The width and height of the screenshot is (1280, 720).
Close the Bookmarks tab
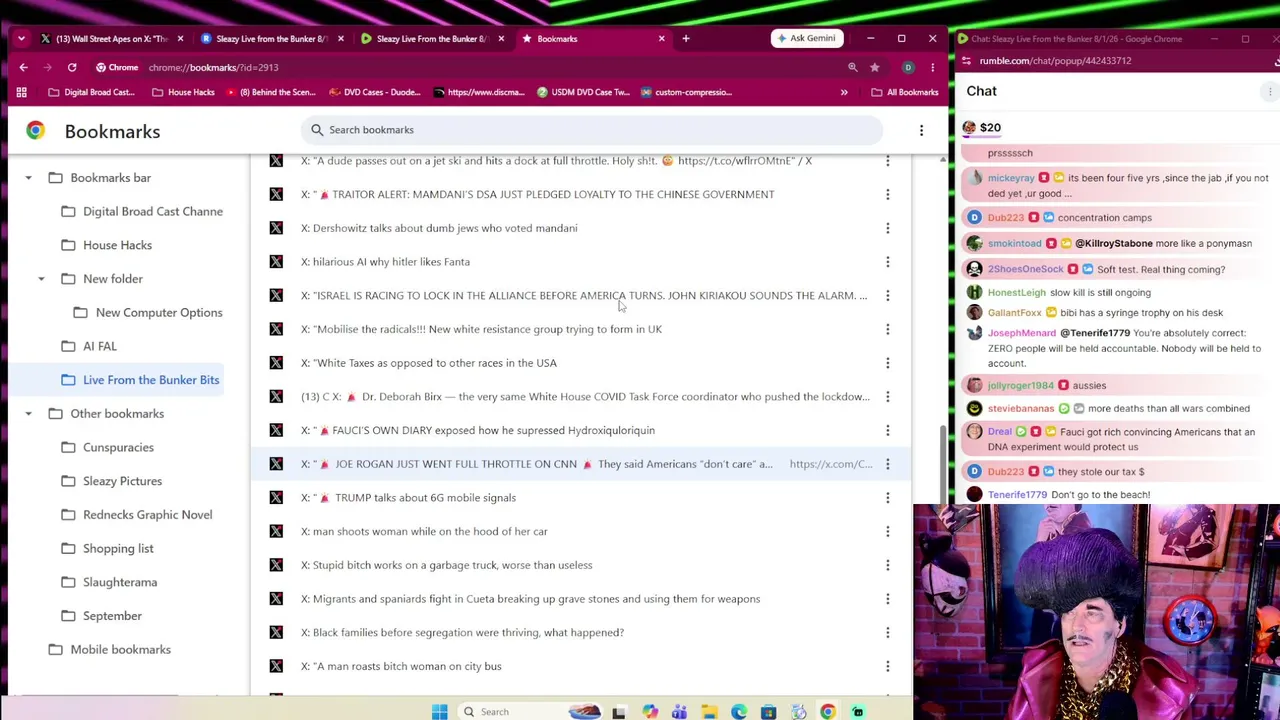661,38
